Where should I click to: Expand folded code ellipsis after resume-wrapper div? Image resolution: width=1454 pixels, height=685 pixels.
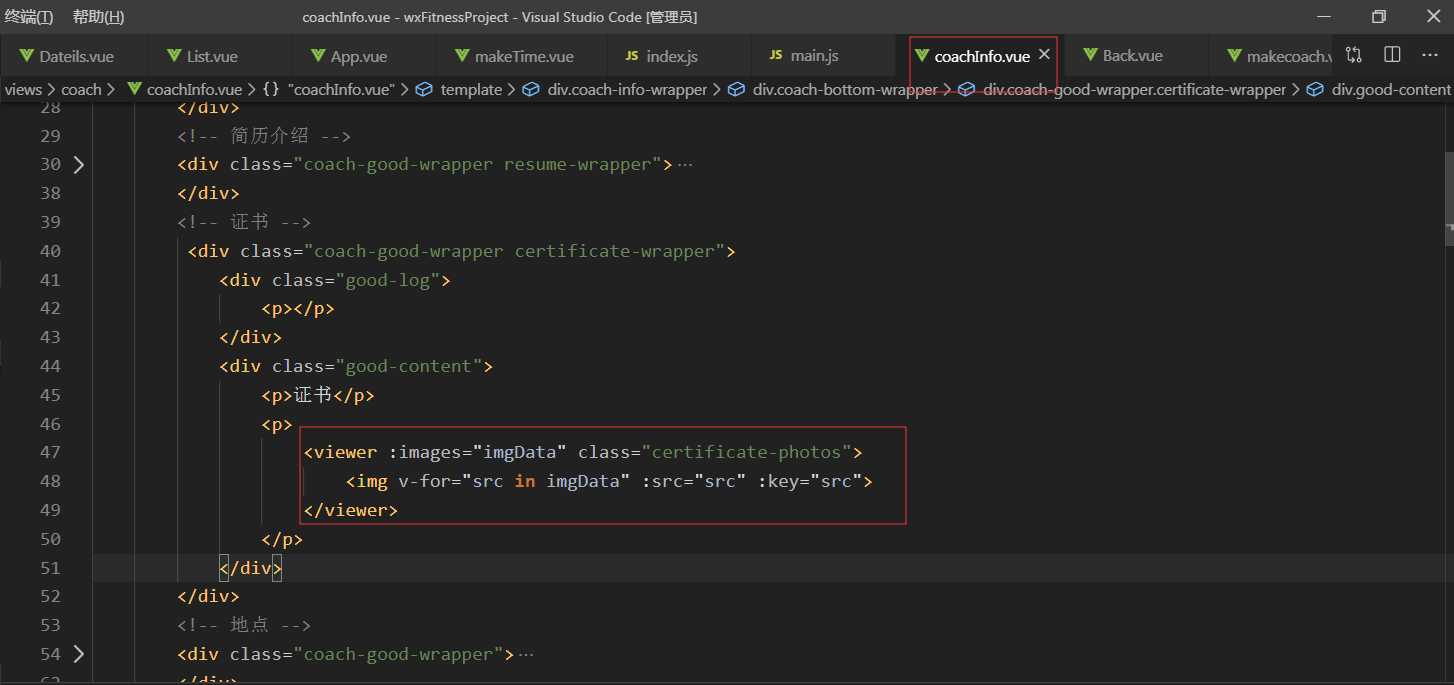(x=685, y=165)
